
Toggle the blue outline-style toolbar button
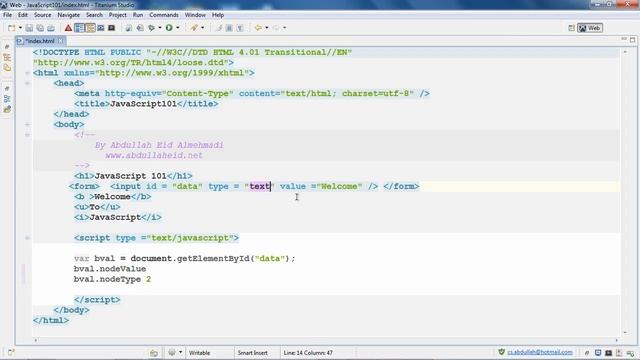(79, 28)
